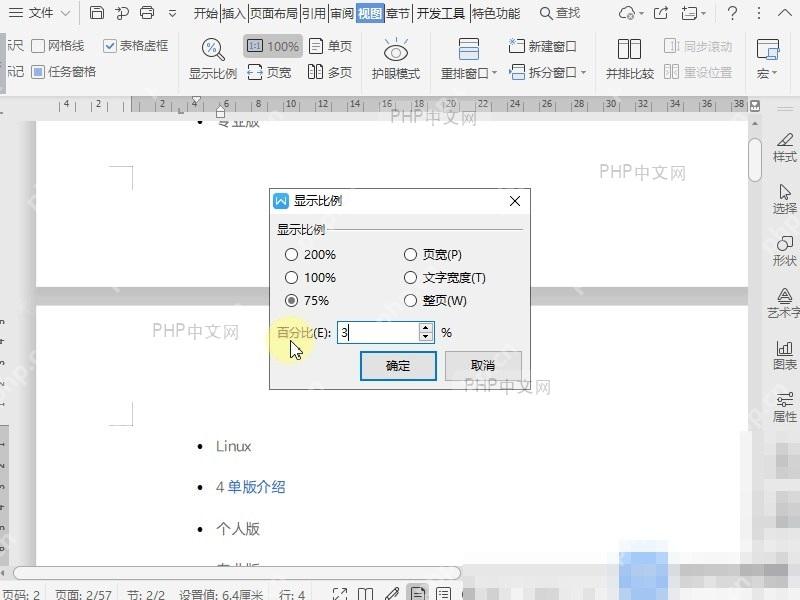Close the 显示比例 dialog
Viewport: 800px width, 600px height.
[515, 201]
